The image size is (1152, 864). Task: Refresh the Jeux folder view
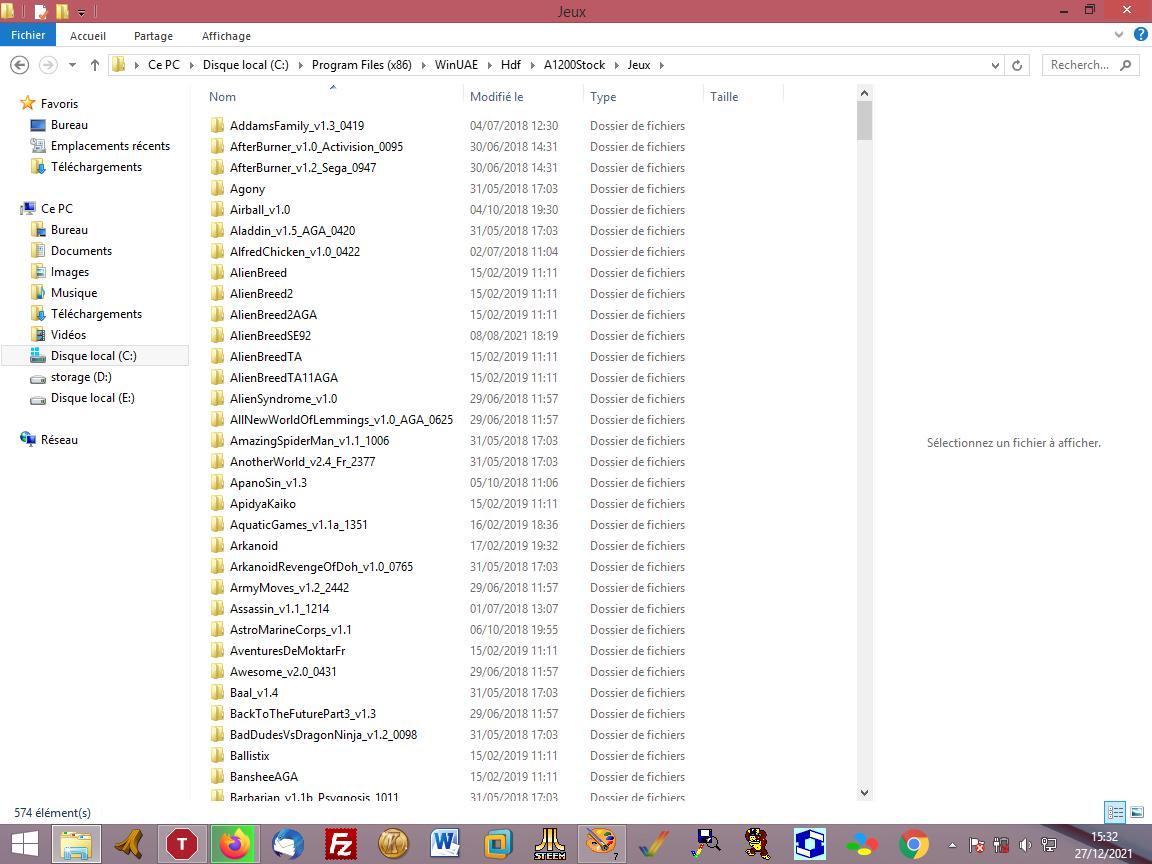[x=1017, y=65]
